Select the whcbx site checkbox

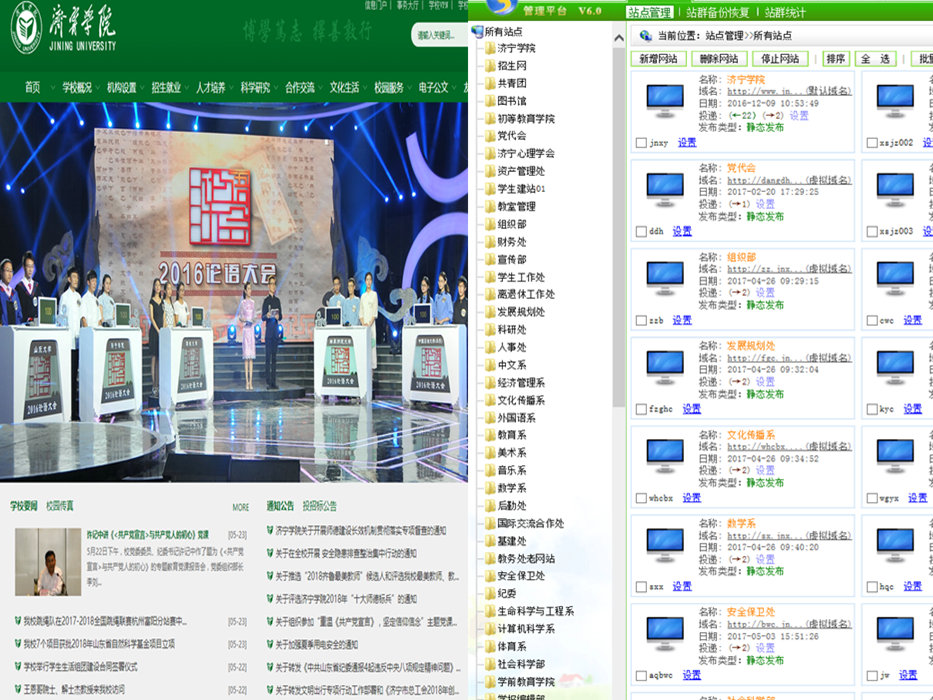tap(641, 498)
